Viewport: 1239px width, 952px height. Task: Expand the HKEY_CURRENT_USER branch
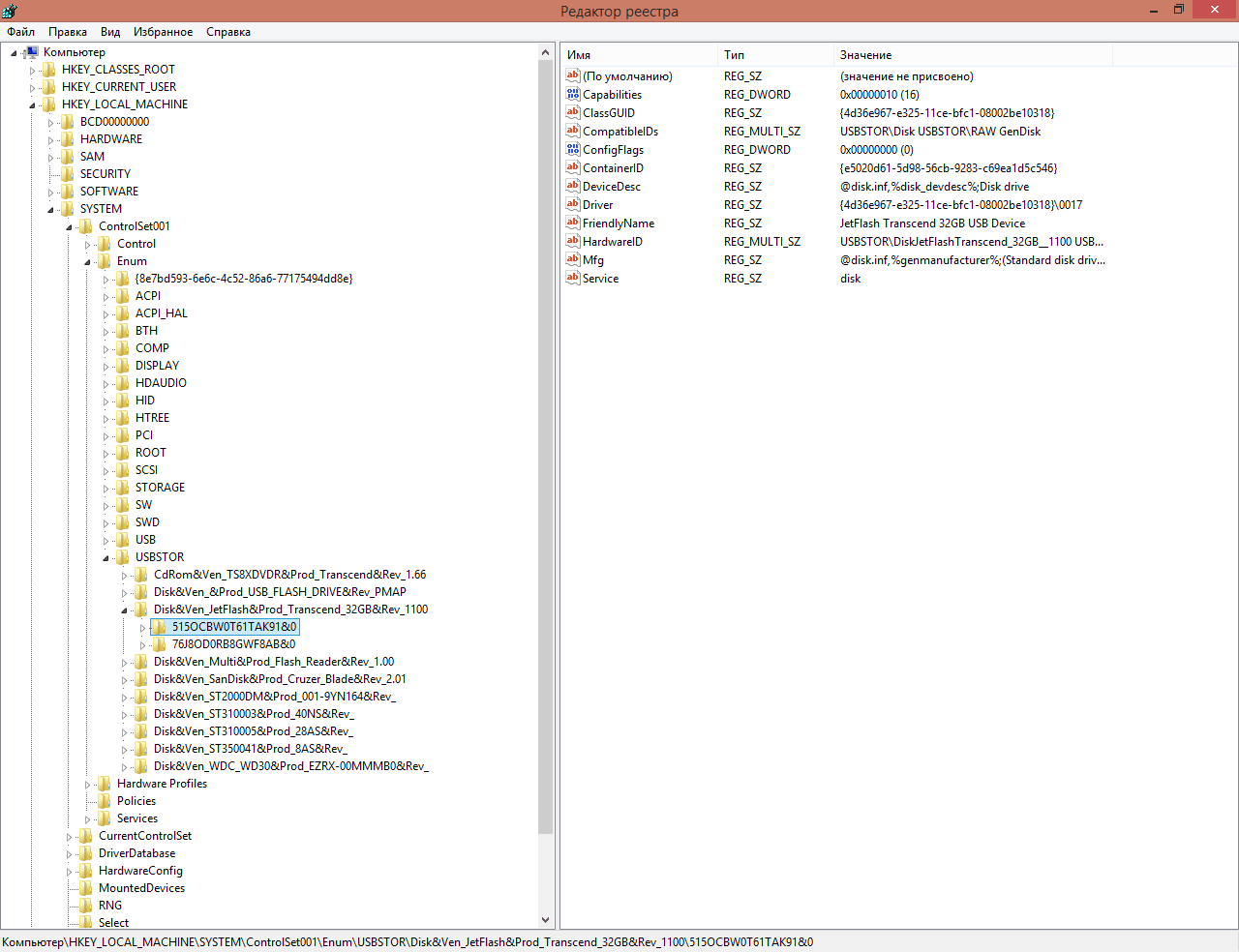point(32,87)
